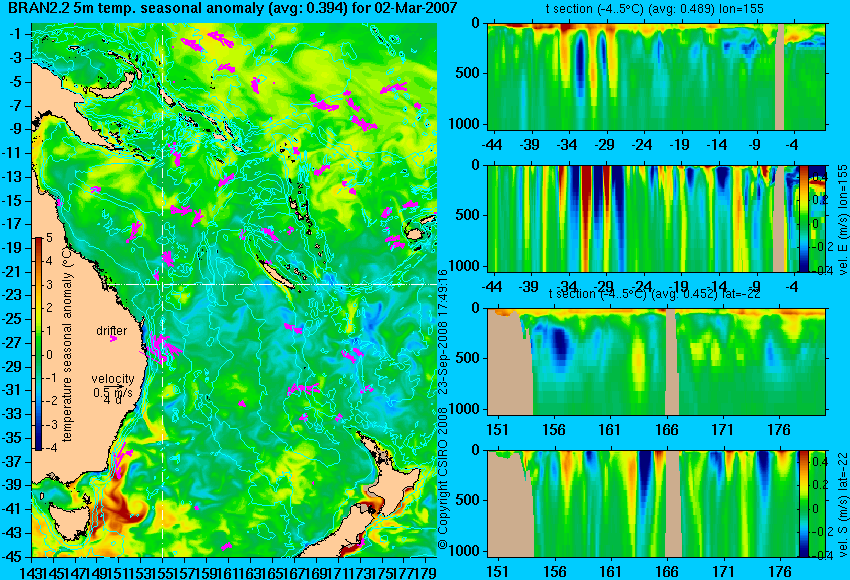Click the '161' tick under the vel. S plot
Screen dimensions: 850x580
610,572
